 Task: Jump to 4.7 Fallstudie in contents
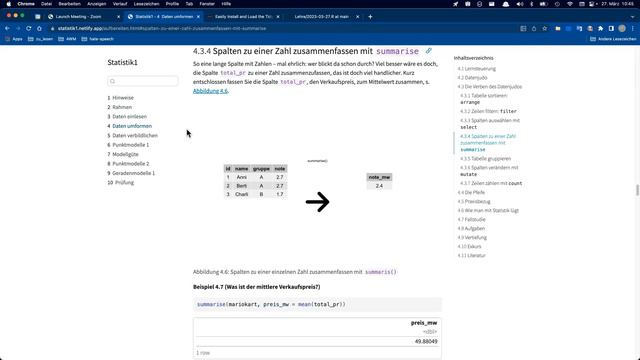pos(471,220)
